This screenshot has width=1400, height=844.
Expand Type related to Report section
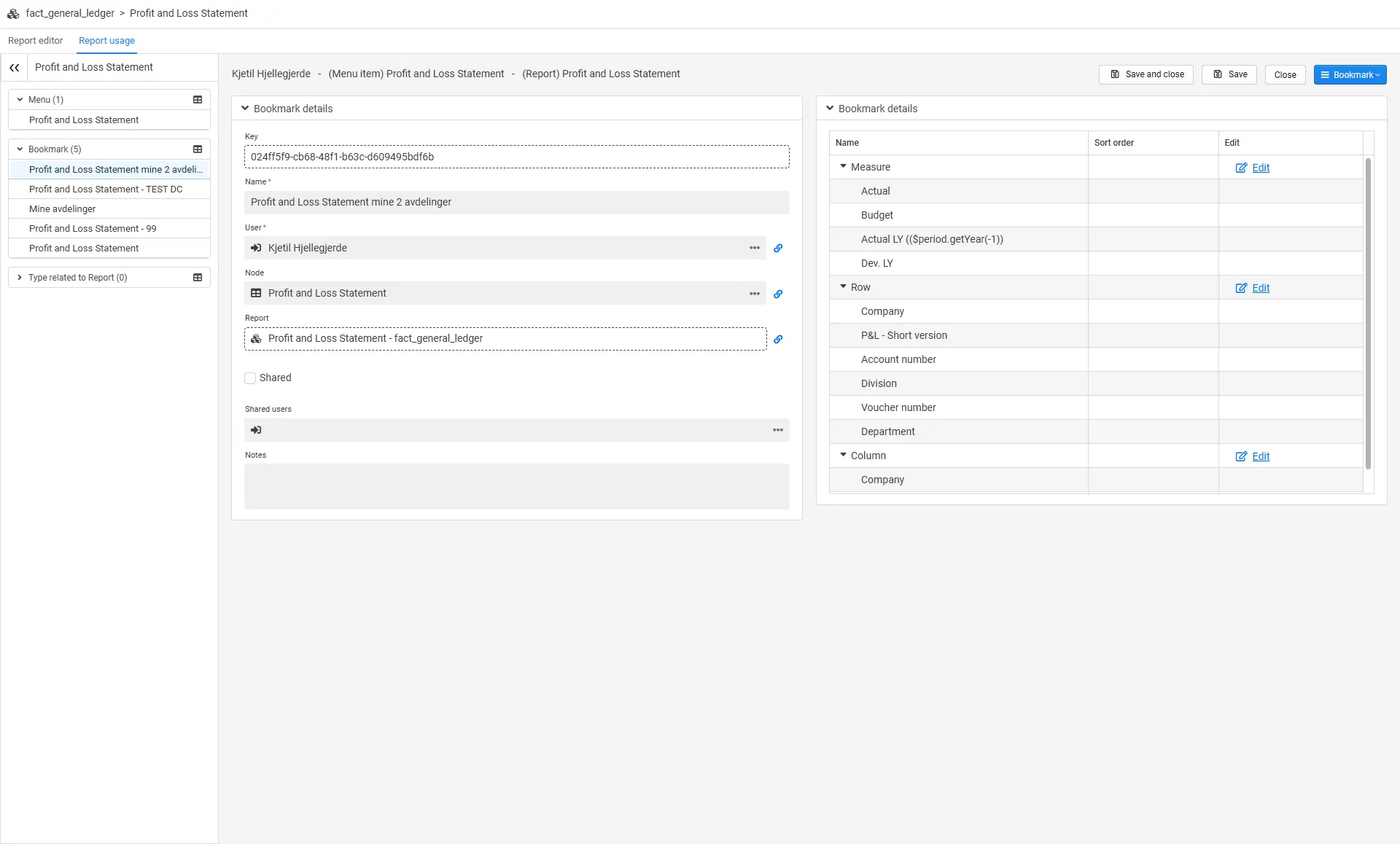[x=20, y=278]
